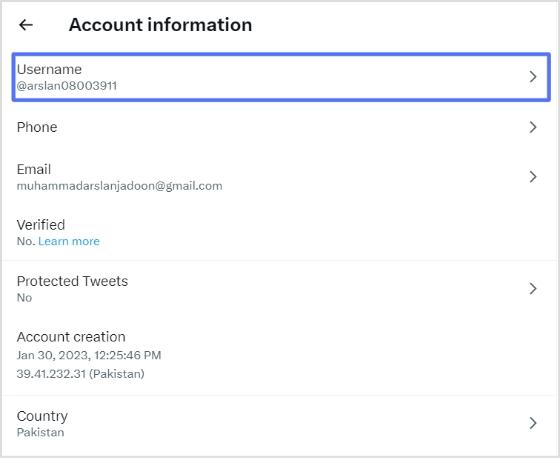Open the Username row chevron

tap(533, 76)
